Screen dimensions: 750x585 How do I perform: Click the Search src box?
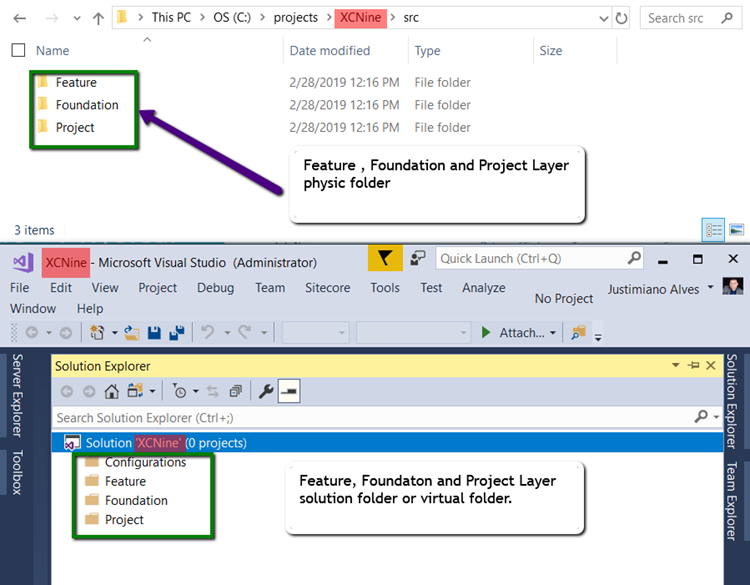692,18
